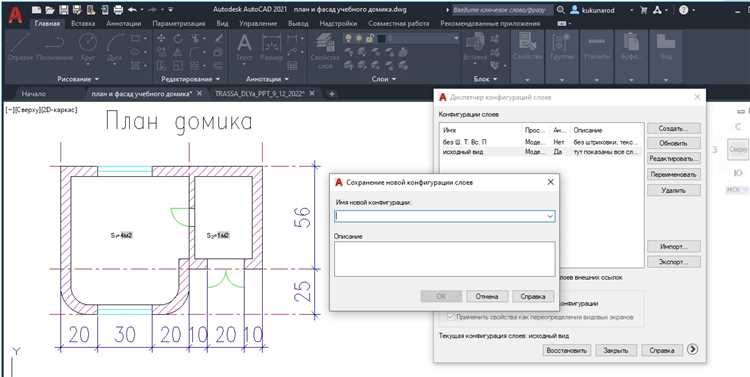Click the Восстановить button
Image resolution: width=750 pixels, height=377 pixels.
click(x=566, y=350)
